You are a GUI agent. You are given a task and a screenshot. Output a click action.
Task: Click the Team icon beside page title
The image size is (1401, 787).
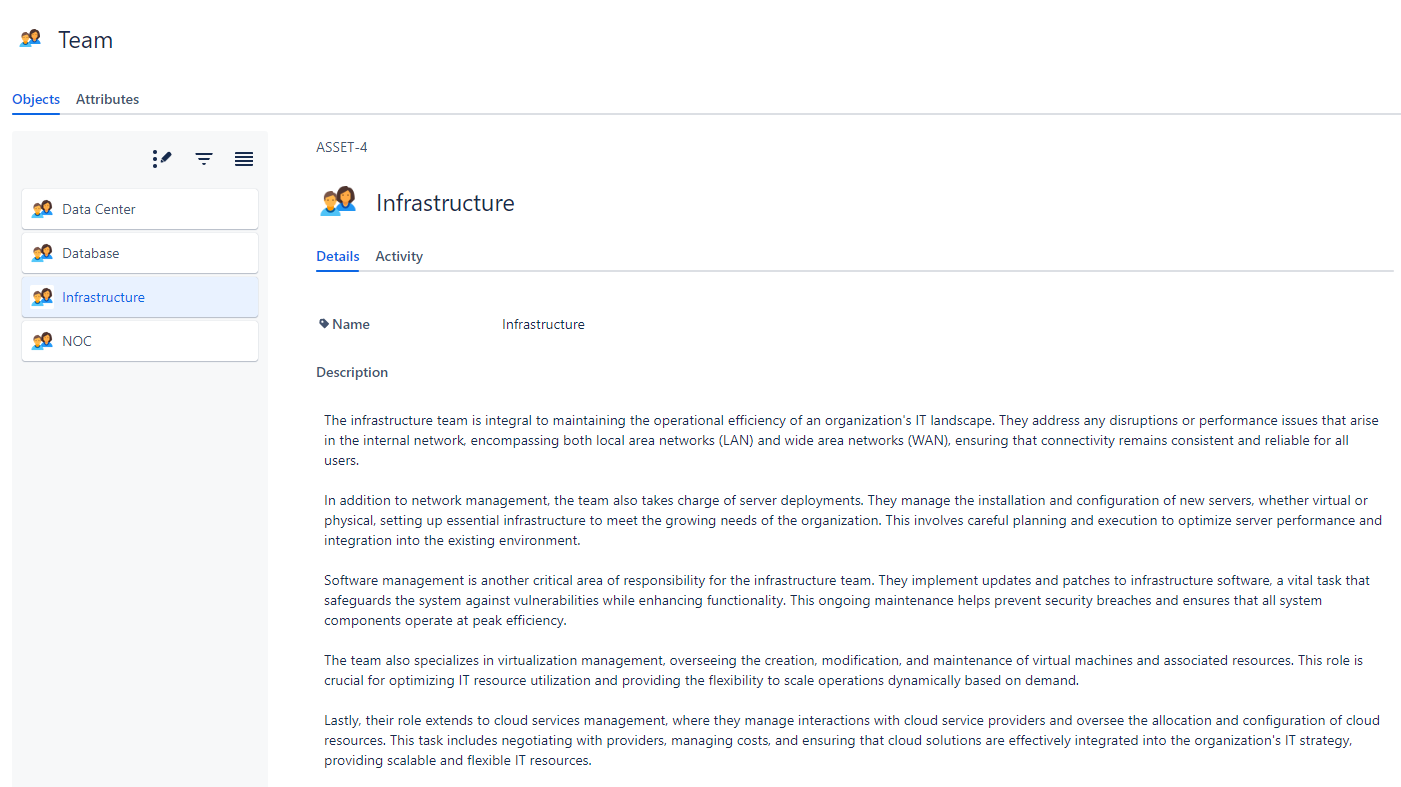coord(31,39)
